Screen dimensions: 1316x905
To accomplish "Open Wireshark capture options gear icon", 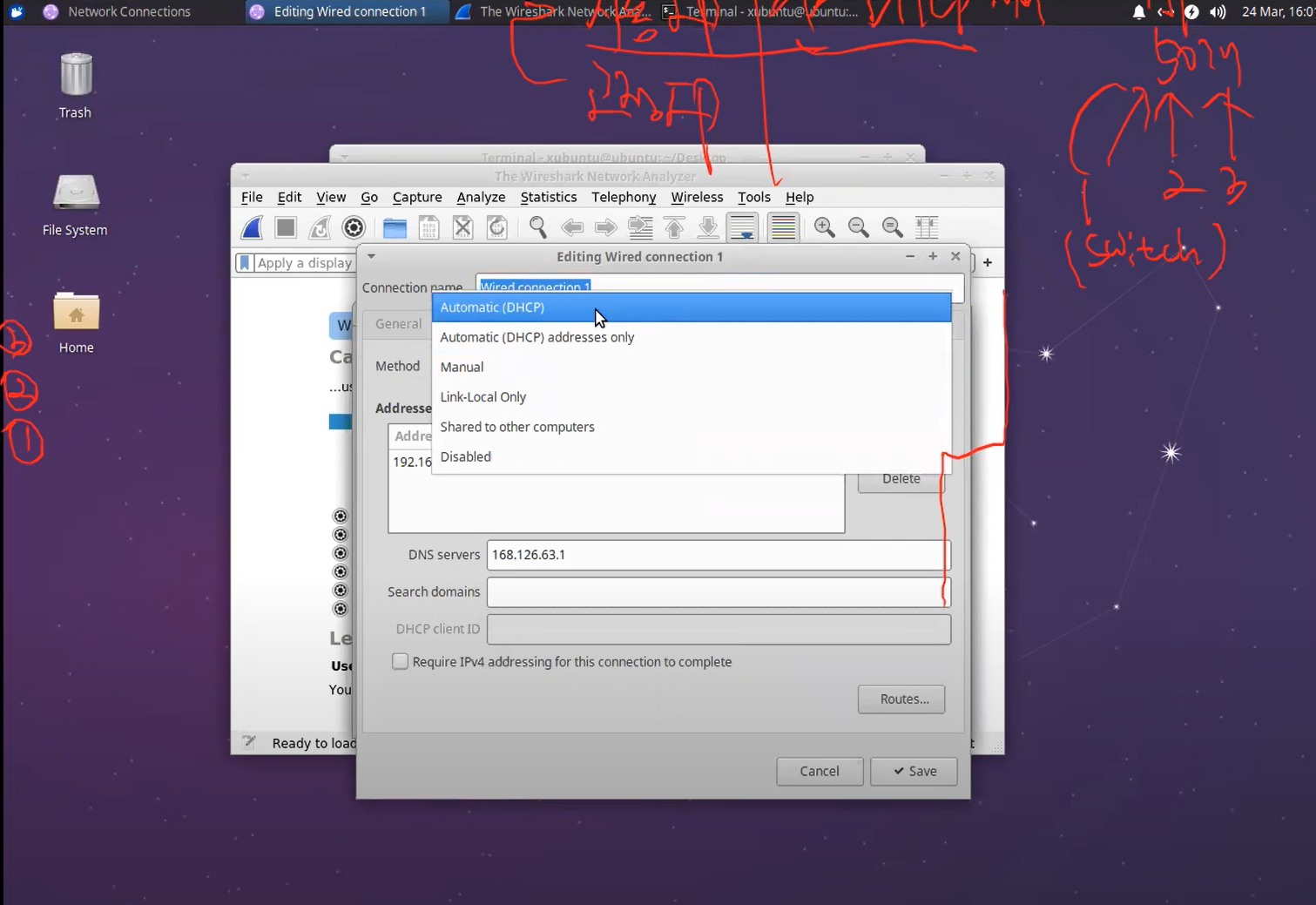I will pyautogui.click(x=354, y=227).
